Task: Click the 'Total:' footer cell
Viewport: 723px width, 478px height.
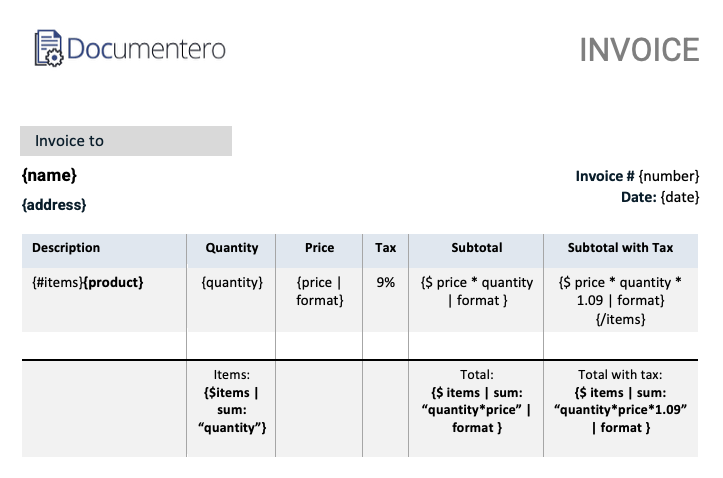Action: tap(476, 401)
